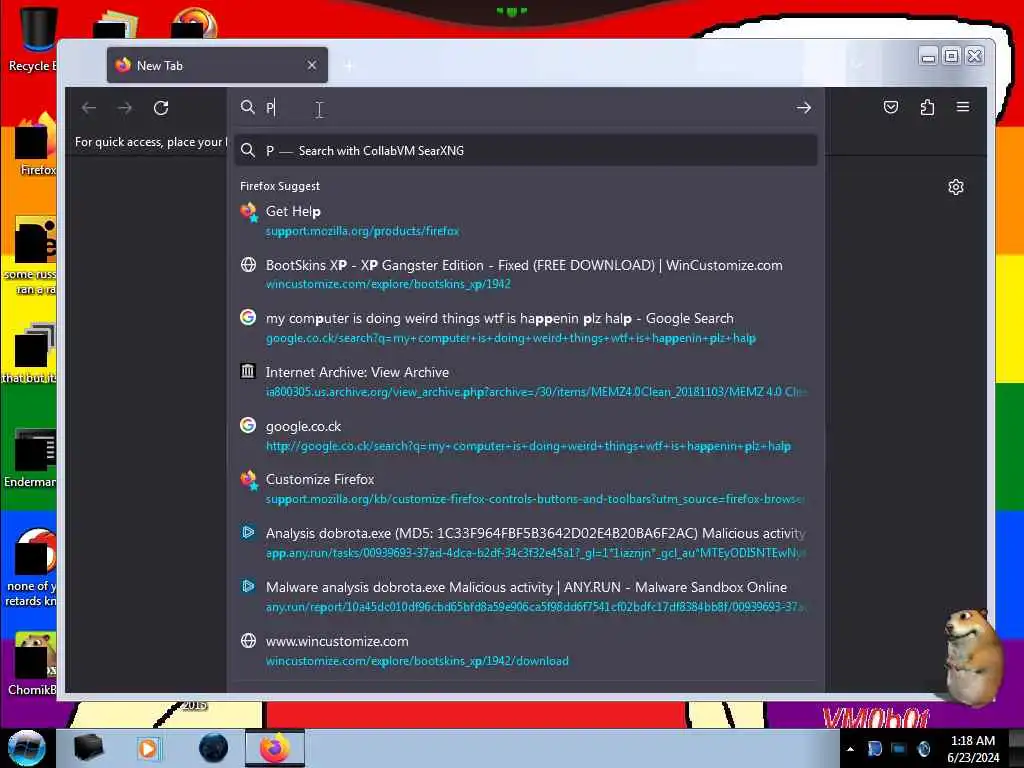Open black box taskbar icon
Screen dimensions: 1024x768
click(x=88, y=748)
